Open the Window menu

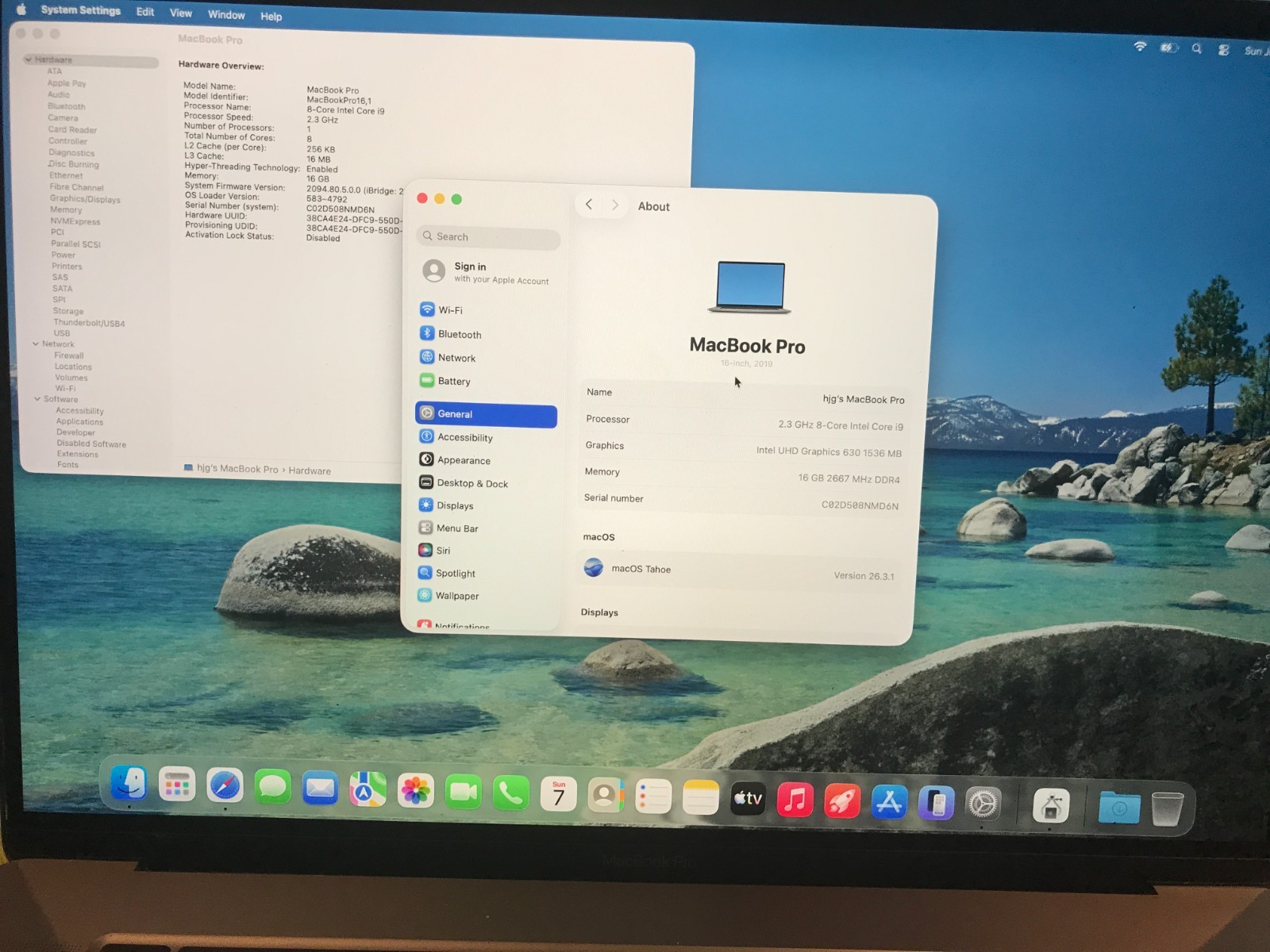tap(226, 15)
